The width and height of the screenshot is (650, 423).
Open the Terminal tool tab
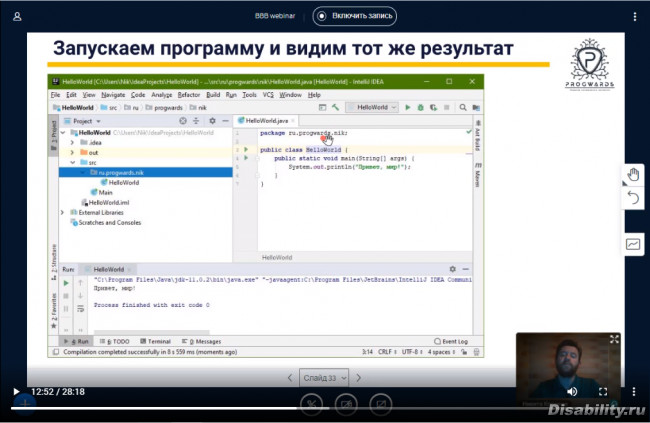tap(155, 341)
